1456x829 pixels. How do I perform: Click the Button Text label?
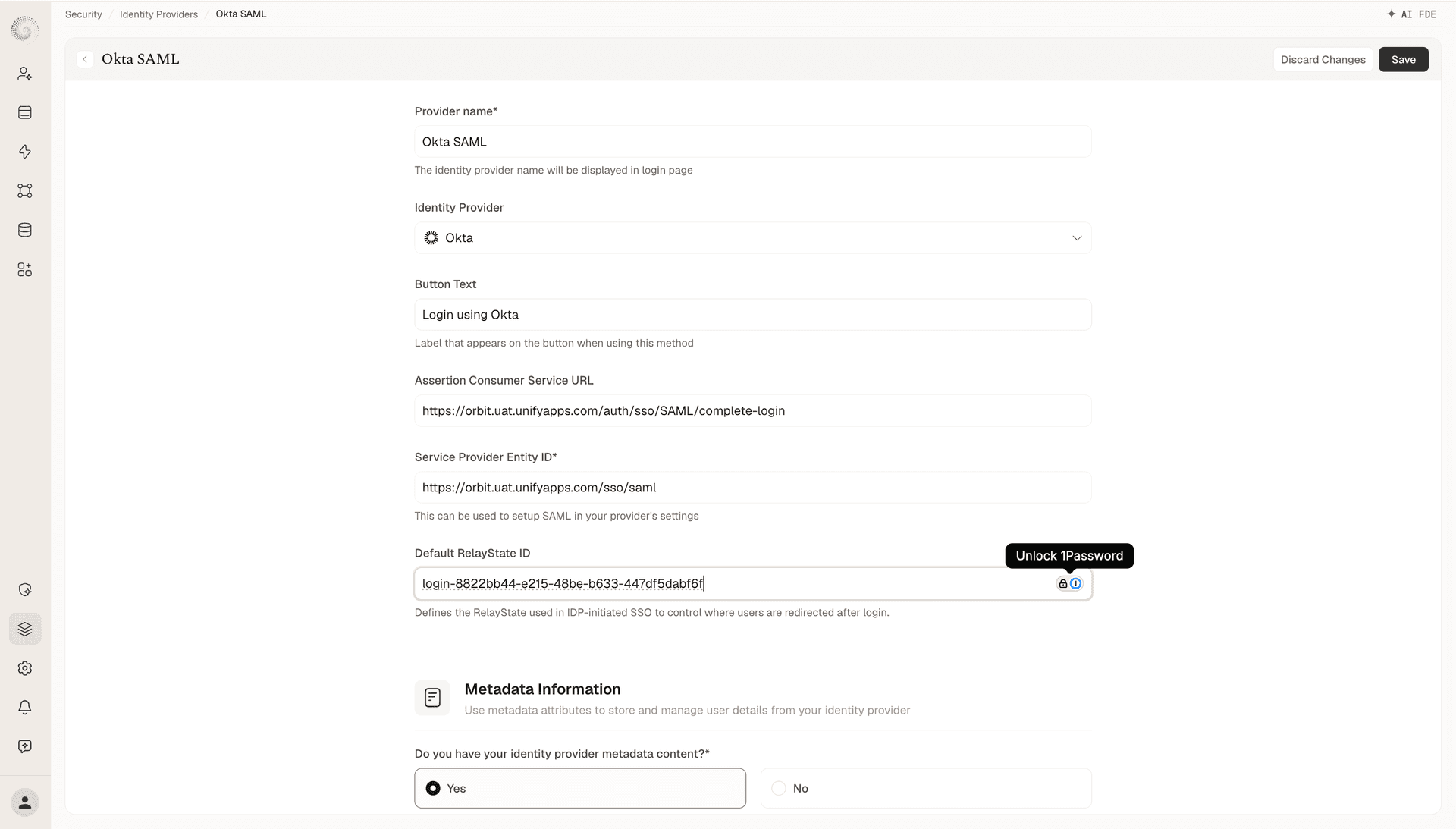tap(445, 284)
